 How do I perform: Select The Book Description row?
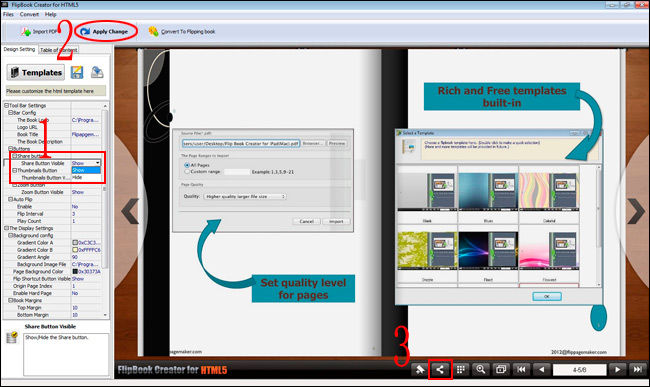tap(52, 142)
